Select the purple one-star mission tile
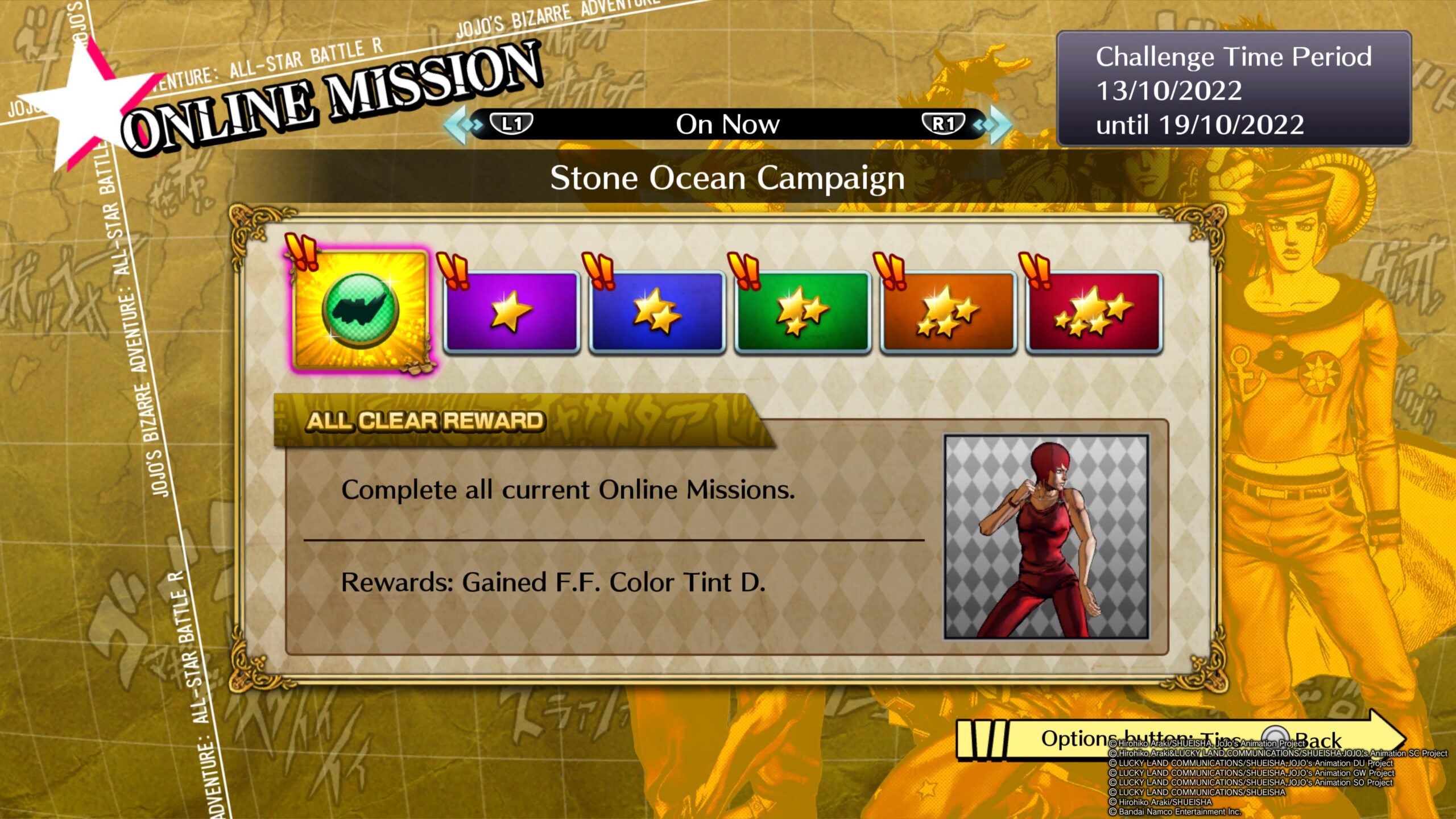 point(511,312)
